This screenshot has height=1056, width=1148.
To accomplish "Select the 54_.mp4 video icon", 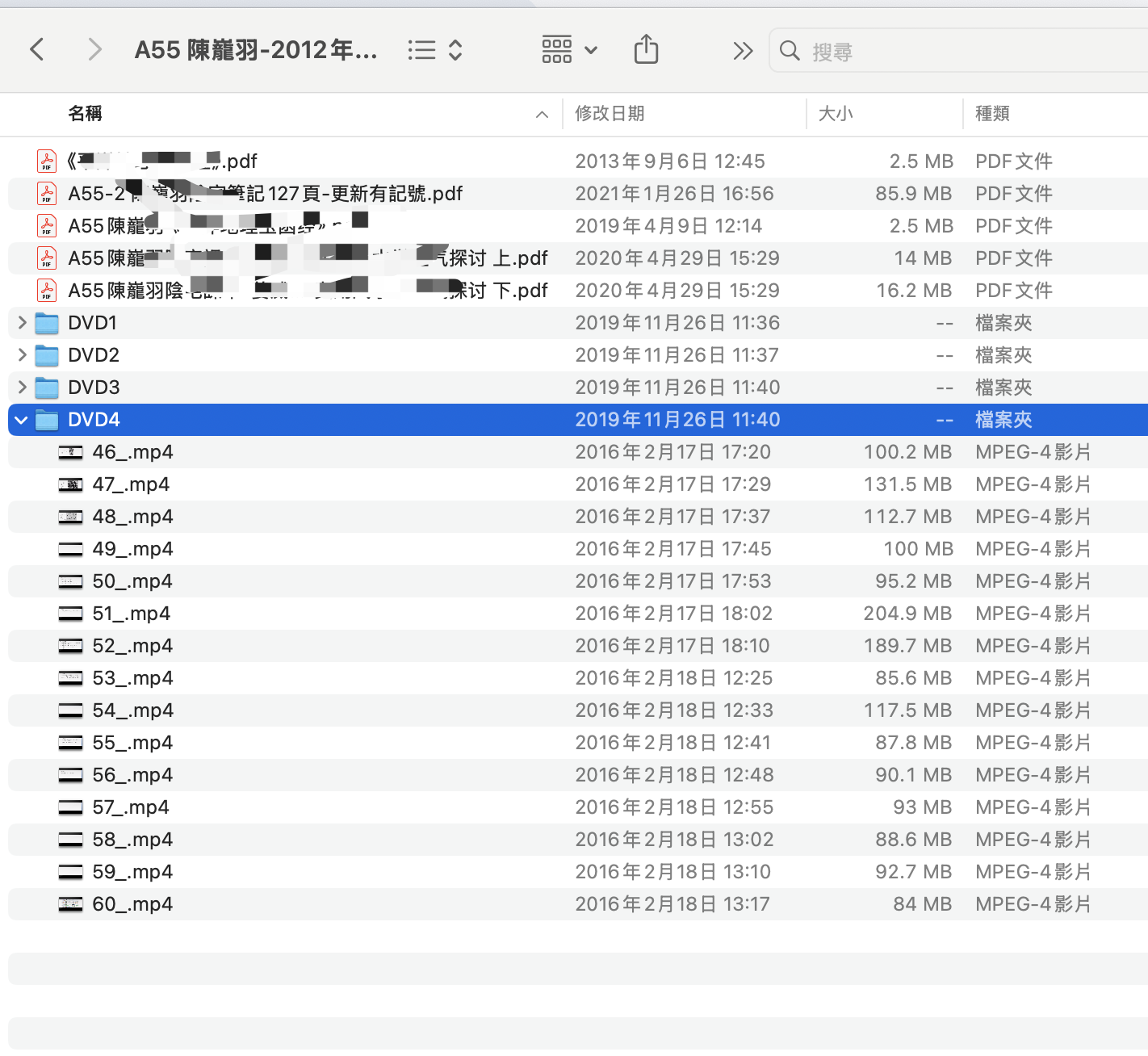I will 71,710.
